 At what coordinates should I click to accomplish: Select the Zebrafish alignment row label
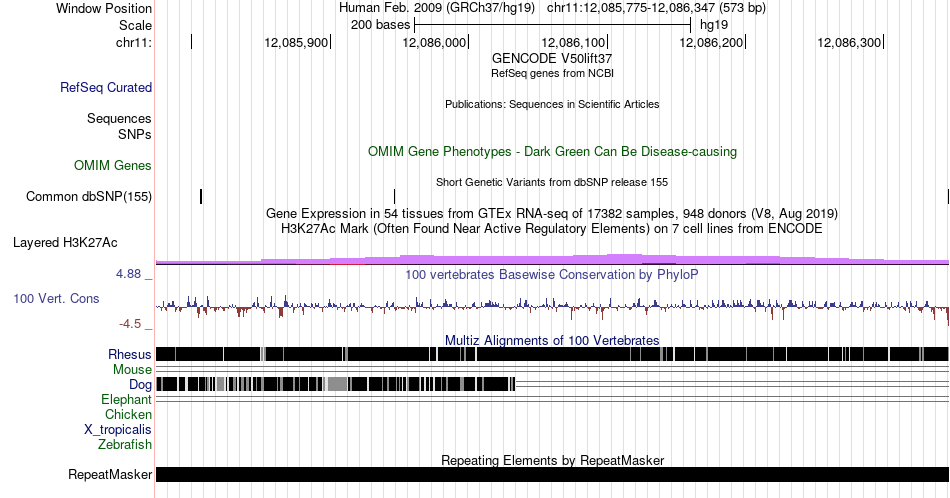coord(125,444)
